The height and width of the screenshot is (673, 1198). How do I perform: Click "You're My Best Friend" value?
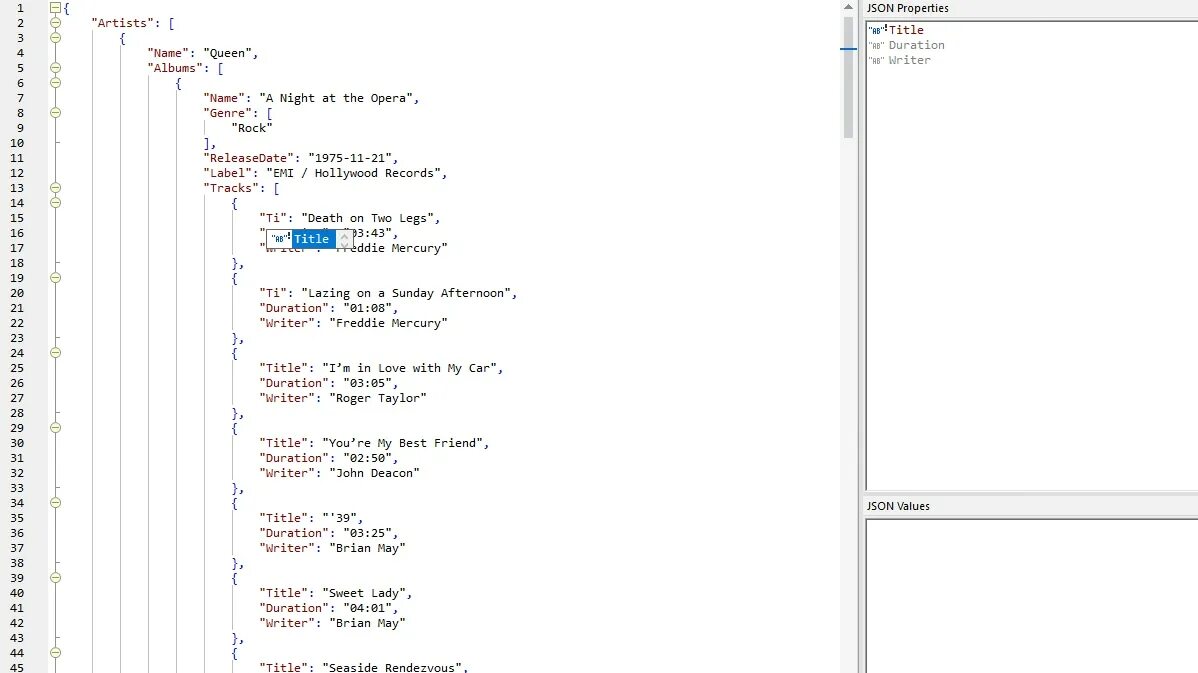pyautogui.click(x=402, y=443)
